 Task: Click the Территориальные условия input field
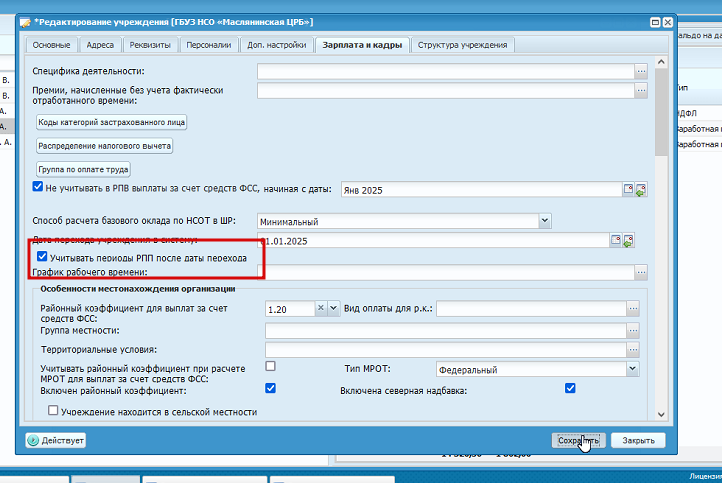(446, 349)
